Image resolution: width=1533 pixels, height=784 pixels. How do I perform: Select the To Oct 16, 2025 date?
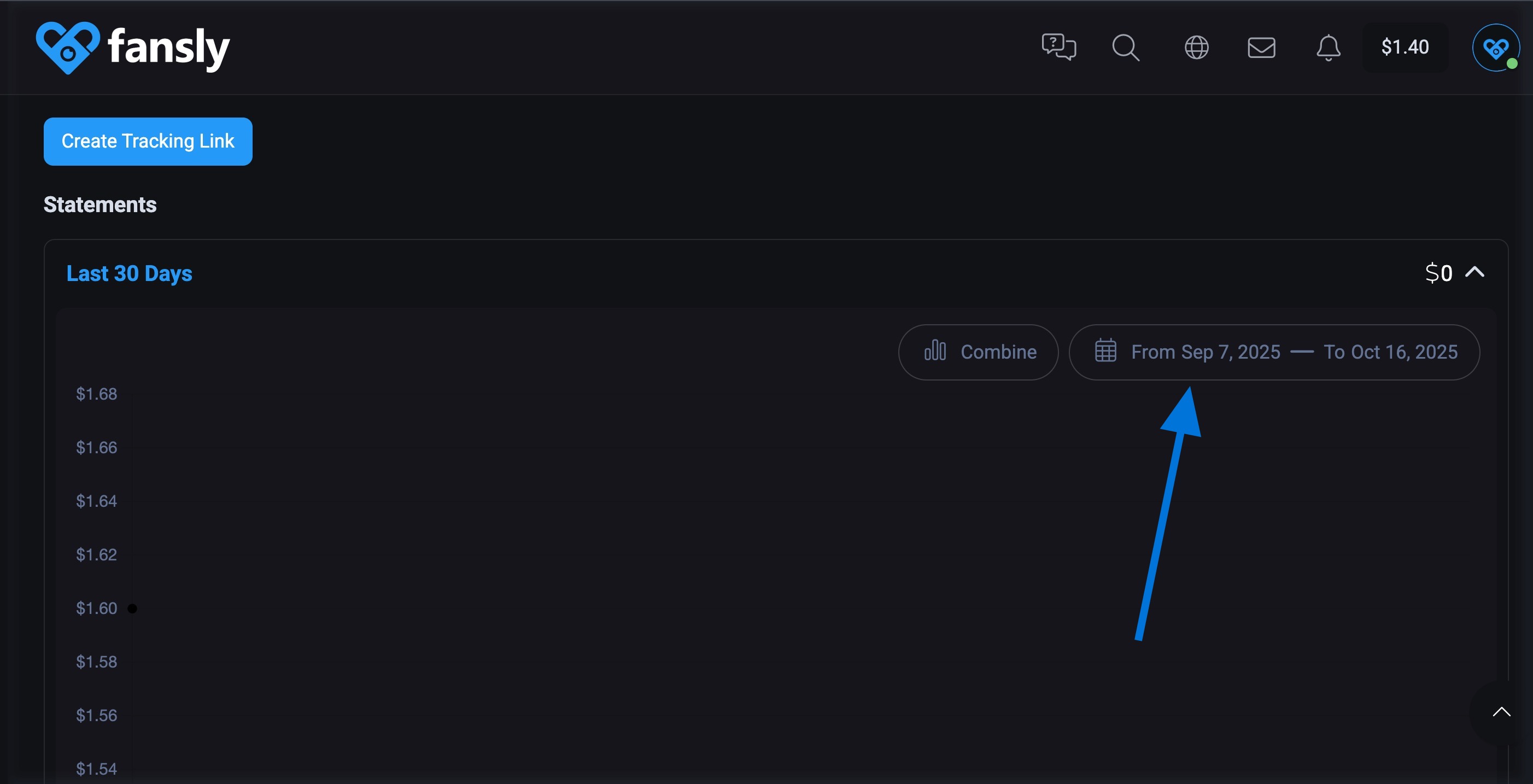[x=1390, y=352]
